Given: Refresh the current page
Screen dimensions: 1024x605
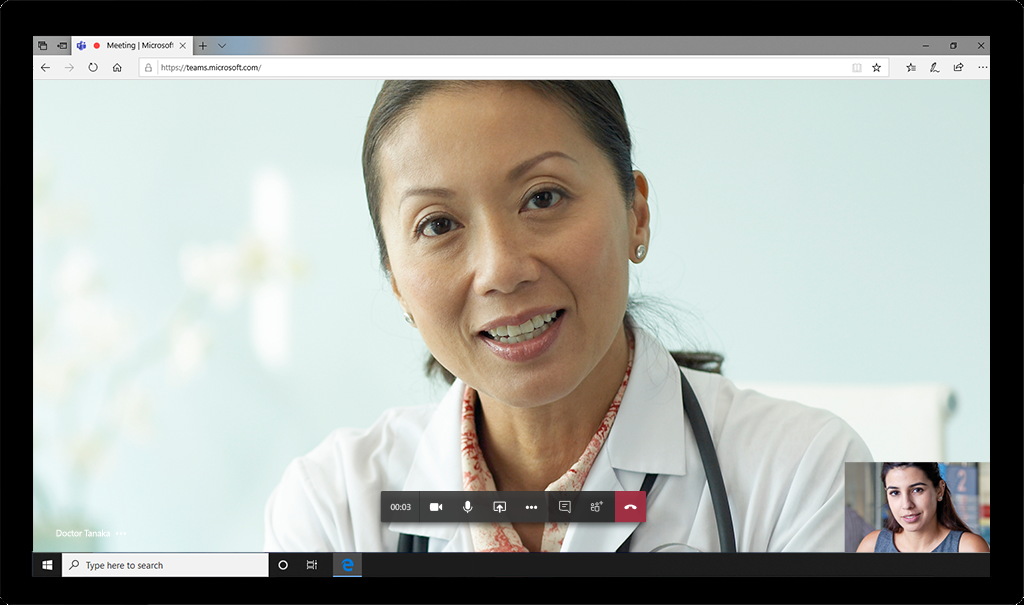Looking at the screenshot, I should point(92,67).
